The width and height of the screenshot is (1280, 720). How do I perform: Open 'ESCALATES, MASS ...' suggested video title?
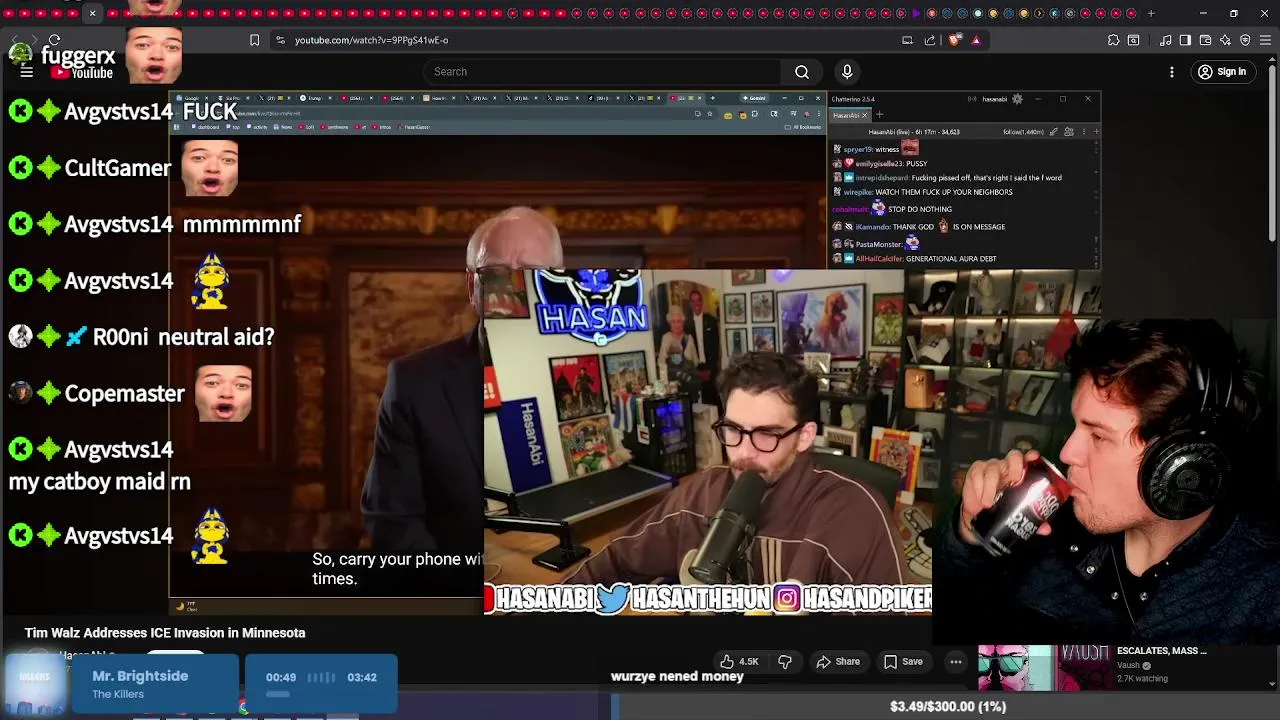[x=1161, y=651]
